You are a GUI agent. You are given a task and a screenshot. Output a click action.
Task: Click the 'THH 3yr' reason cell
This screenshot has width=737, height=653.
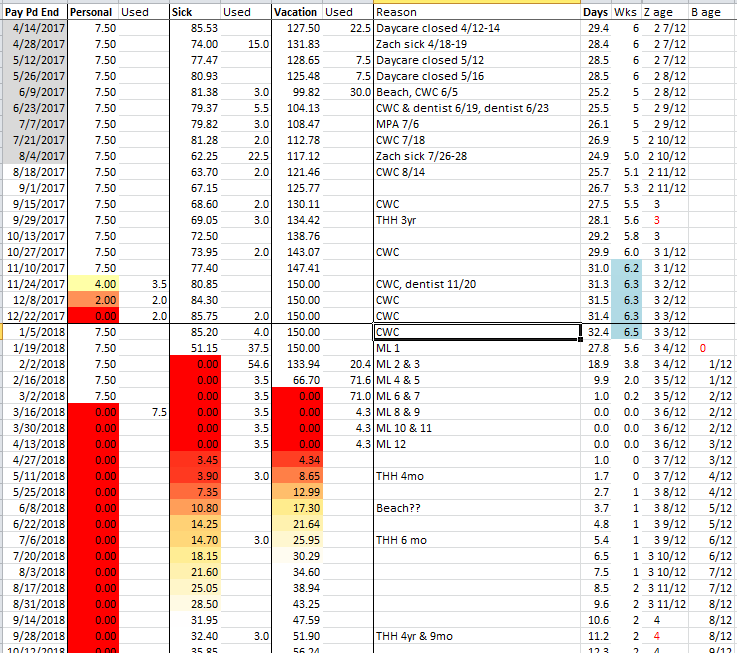pos(477,220)
